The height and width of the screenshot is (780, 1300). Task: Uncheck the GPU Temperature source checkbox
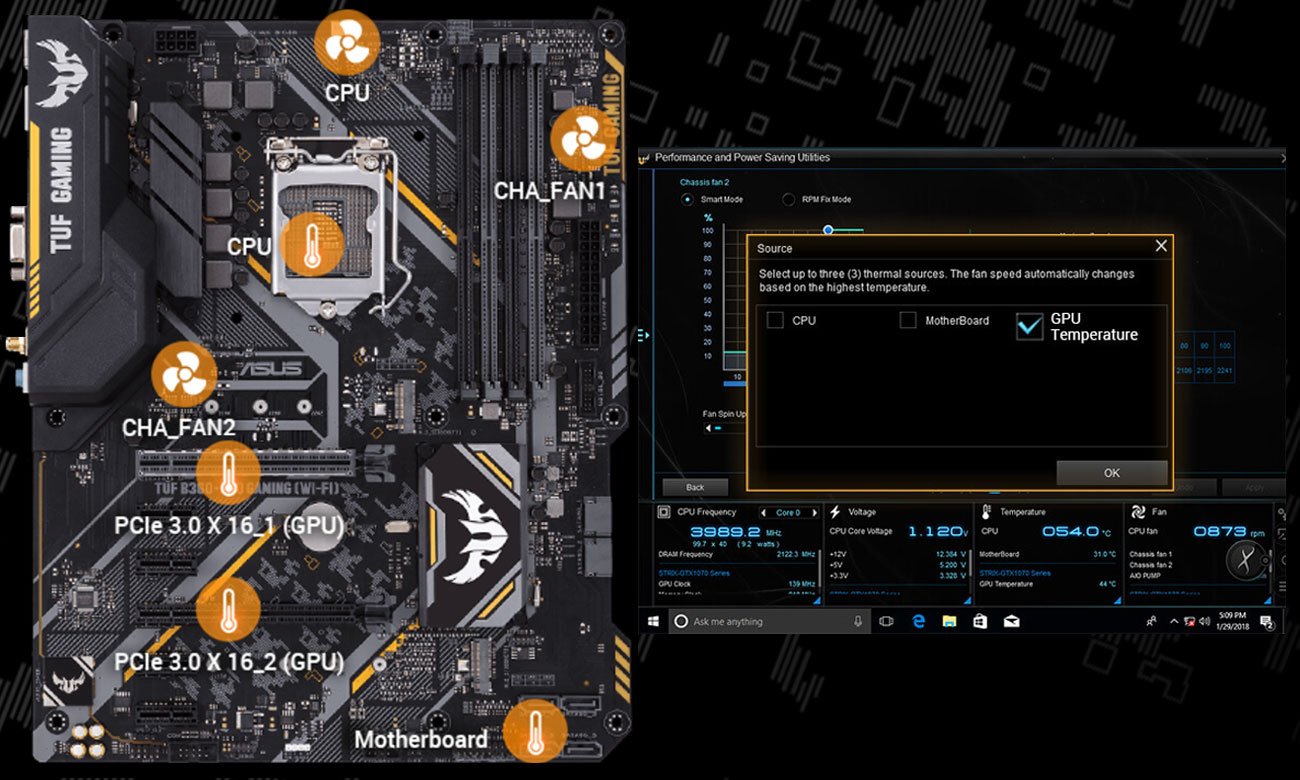tap(1029, 326)
